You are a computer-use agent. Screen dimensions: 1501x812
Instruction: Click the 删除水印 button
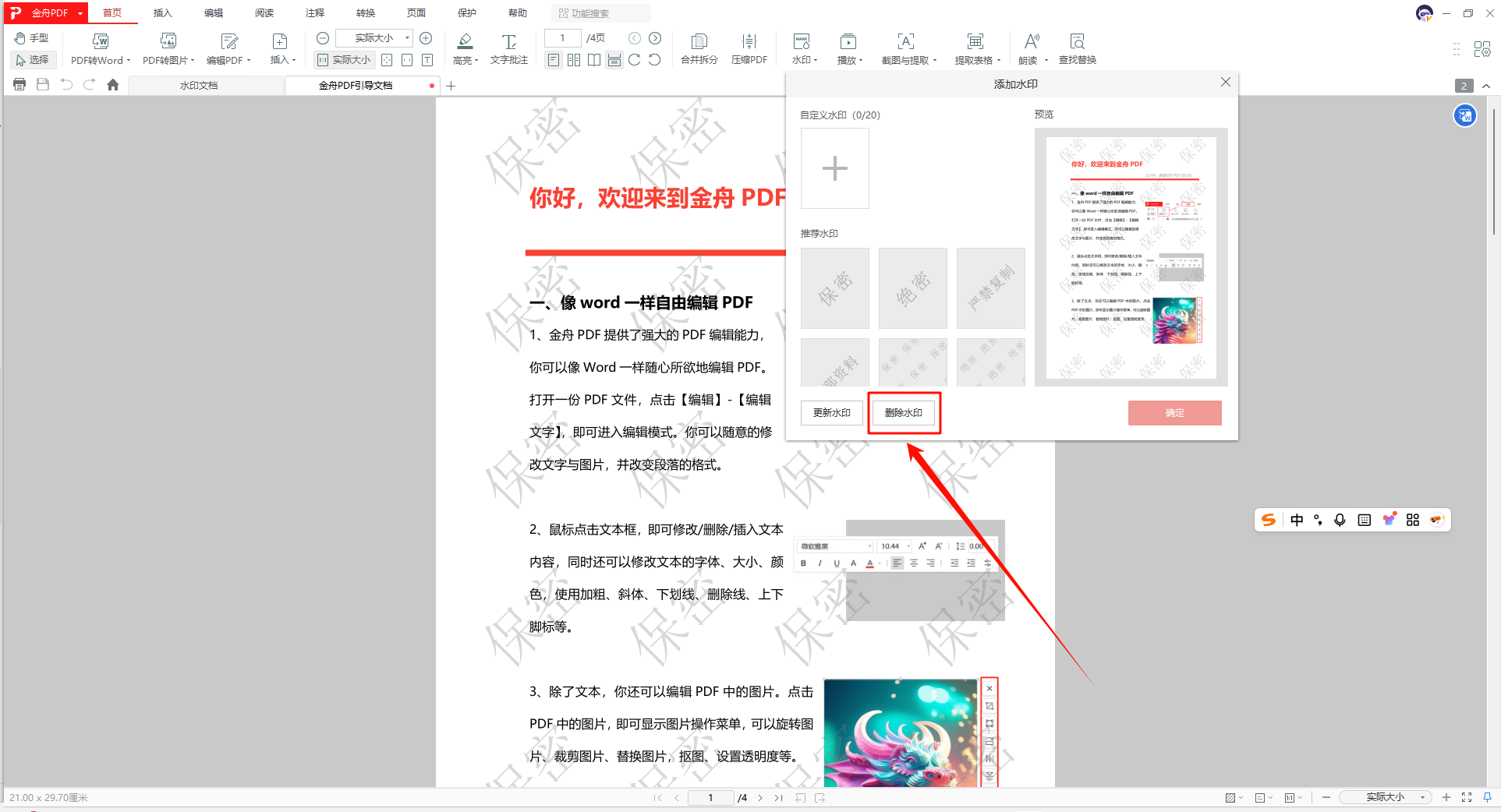[x=903, y=413]
